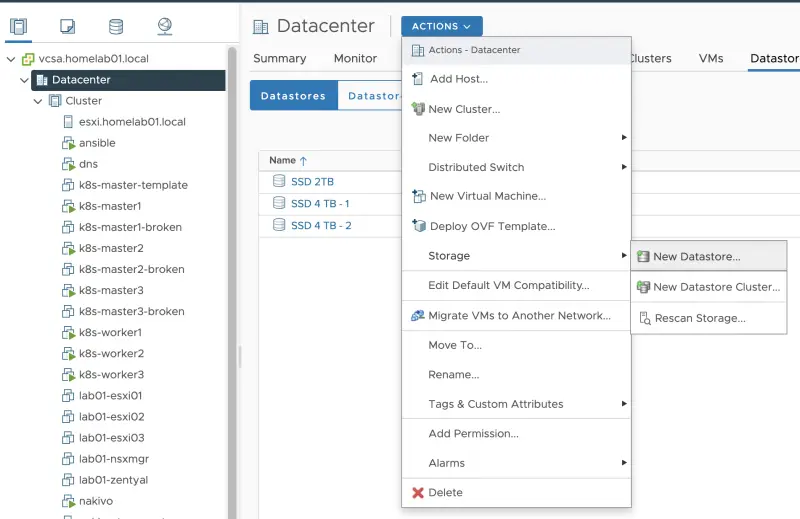The width and height of the screenshot is (800, 519).
Task: Expand the Tags & Custom Attributes submenu arrow
Action: click(x=624, y=404)
